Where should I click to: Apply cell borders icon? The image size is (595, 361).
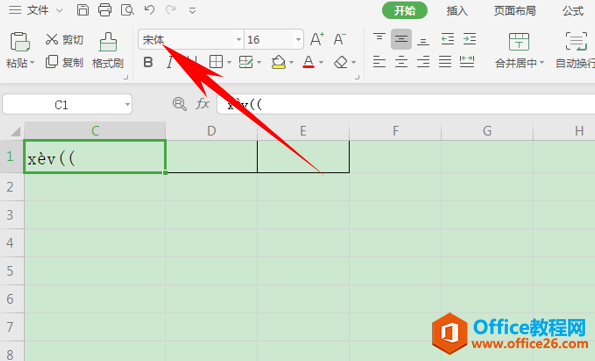[x=216, y=62]
